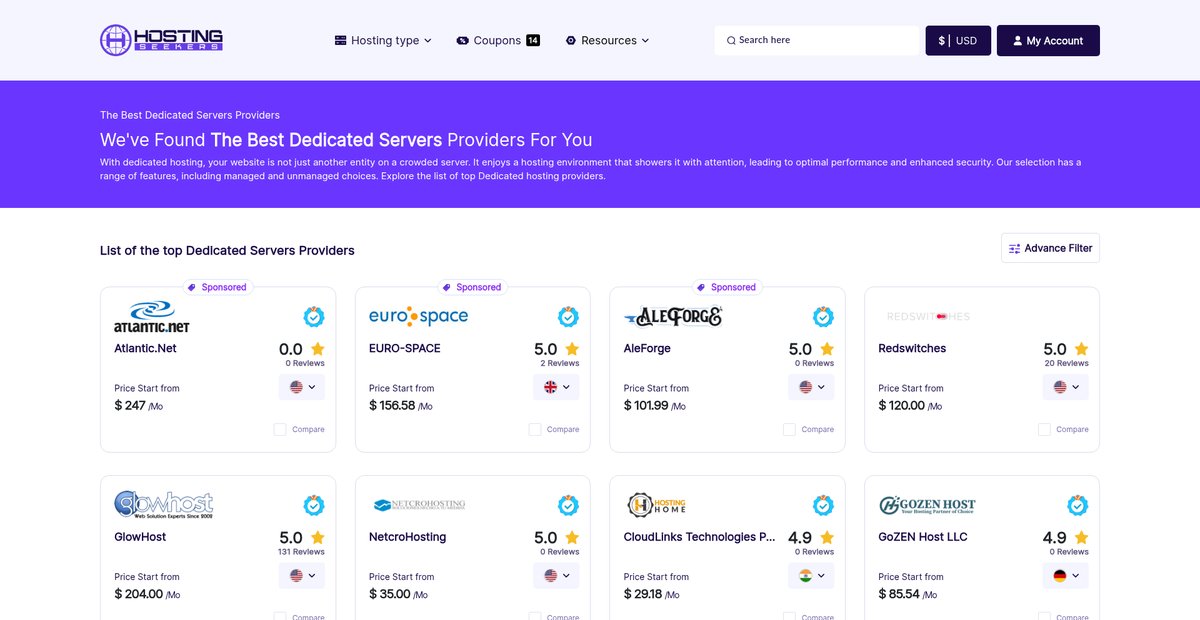This screenshot has height=620, width=1200.
Task: Open US flag country dropdown on Atlantic.Net
Action: [302, 387]
